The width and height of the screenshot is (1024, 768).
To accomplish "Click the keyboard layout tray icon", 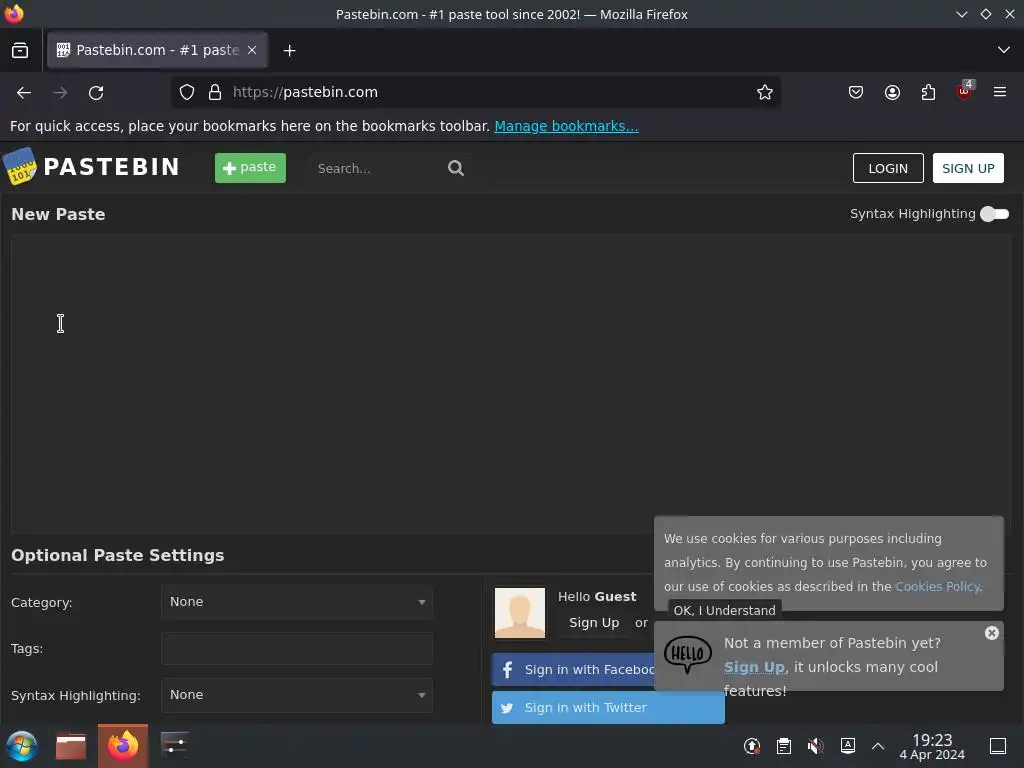I will click(x=848, y=745).
